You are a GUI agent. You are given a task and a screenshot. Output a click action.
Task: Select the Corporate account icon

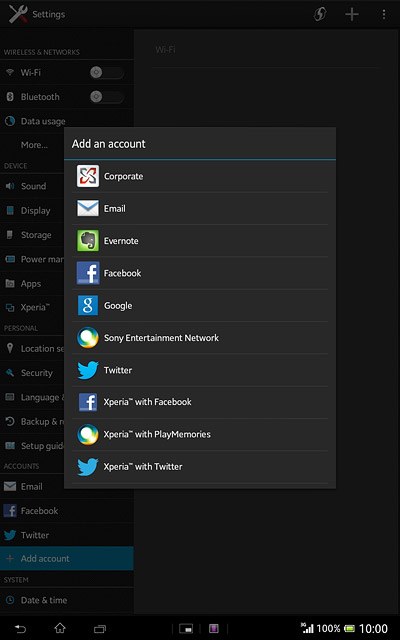88,176
